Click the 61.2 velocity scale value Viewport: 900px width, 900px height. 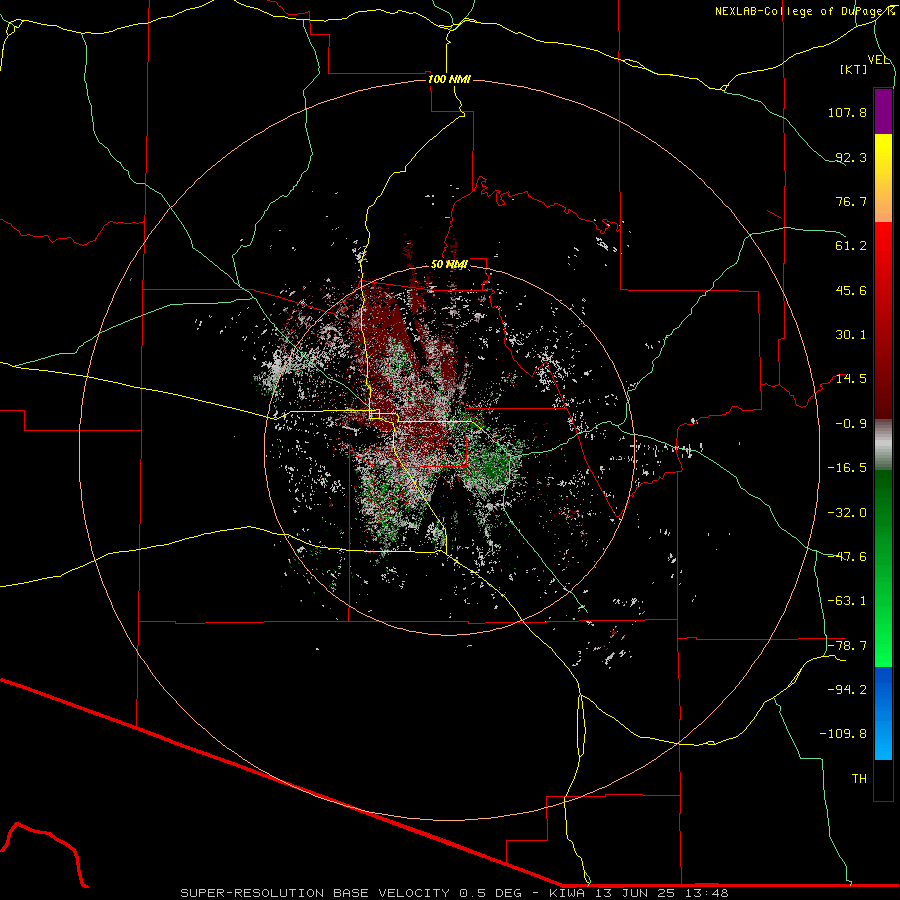click(851, 246)
